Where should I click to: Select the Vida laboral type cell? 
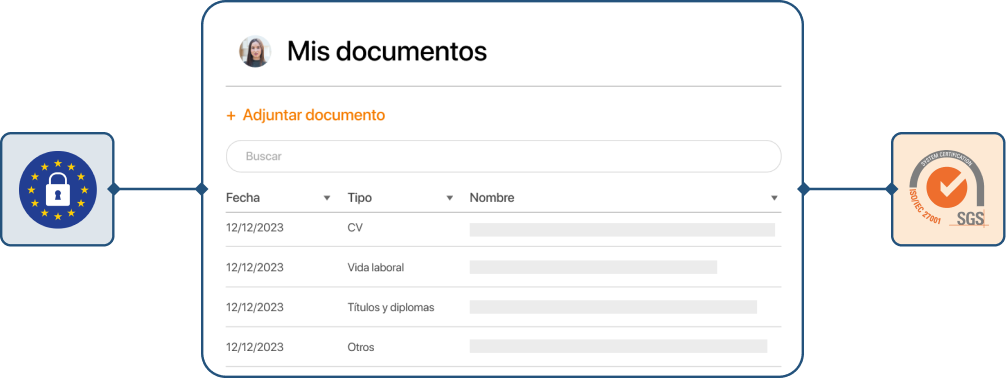pos(375,268)
